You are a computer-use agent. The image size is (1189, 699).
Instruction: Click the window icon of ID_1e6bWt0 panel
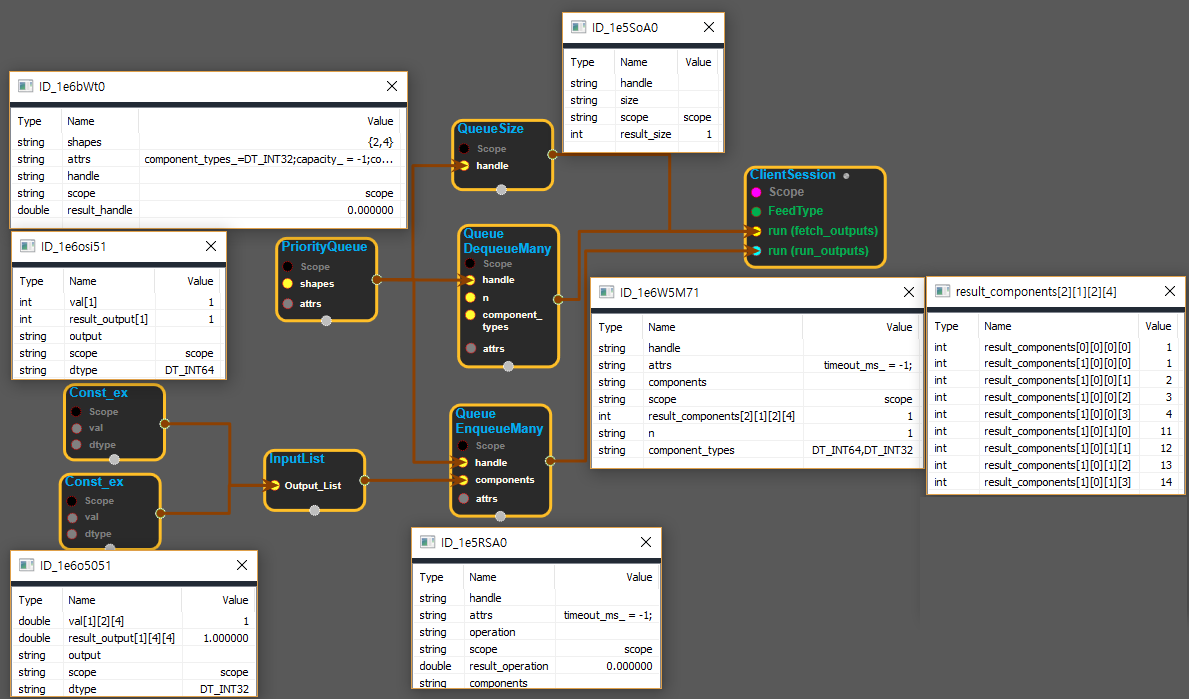[26, 86]
